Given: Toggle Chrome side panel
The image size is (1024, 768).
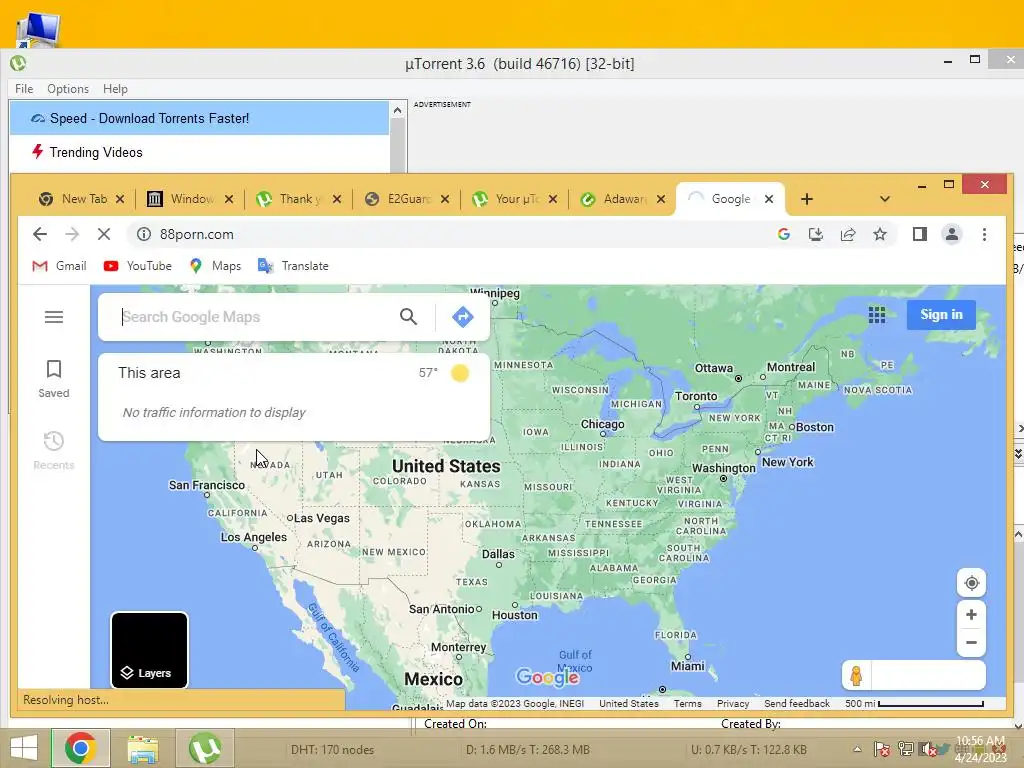Looking at the screenshot, I should click(920, 234).
